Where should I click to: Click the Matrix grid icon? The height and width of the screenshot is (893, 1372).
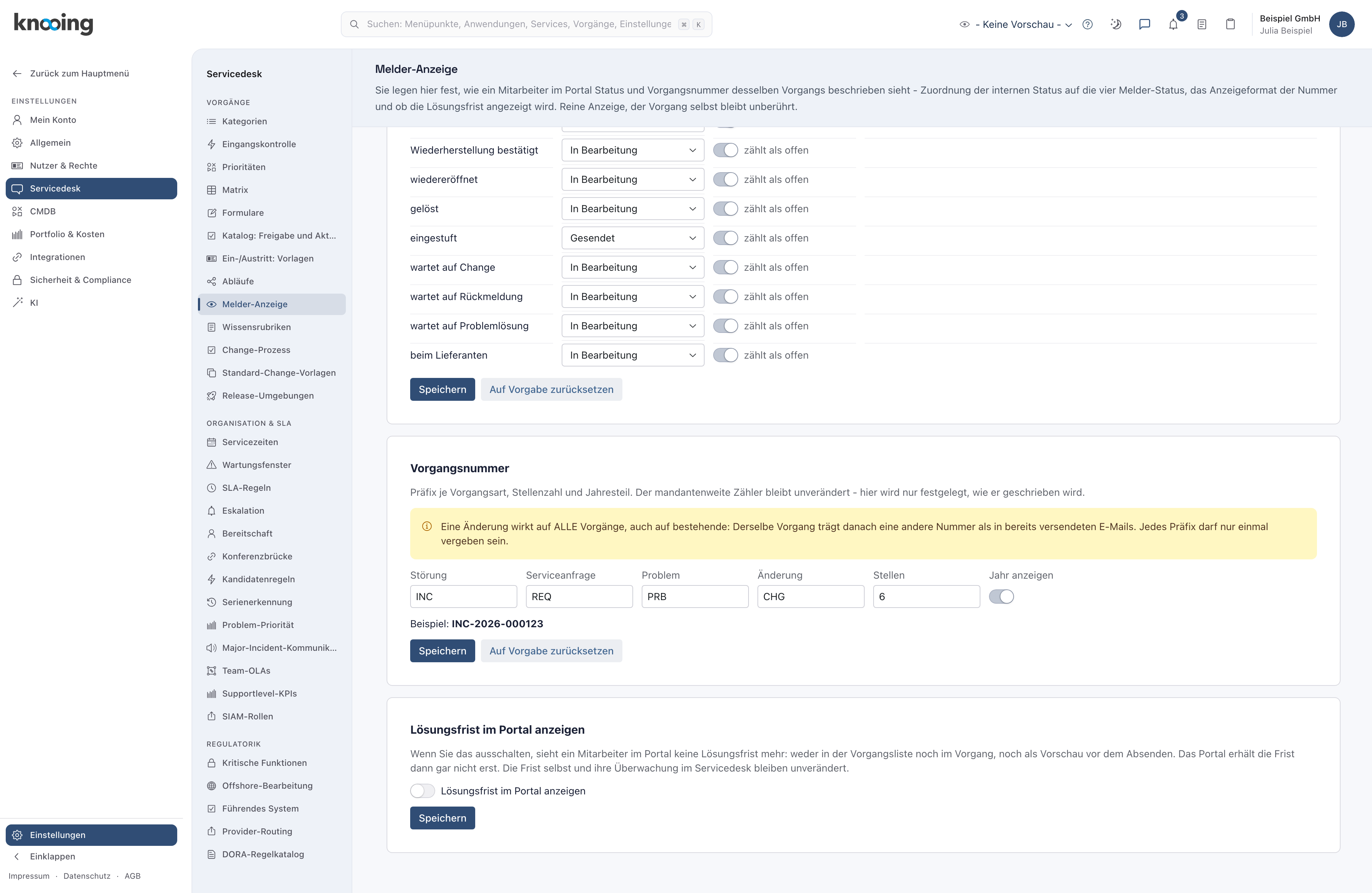click(x=212, y=190)
